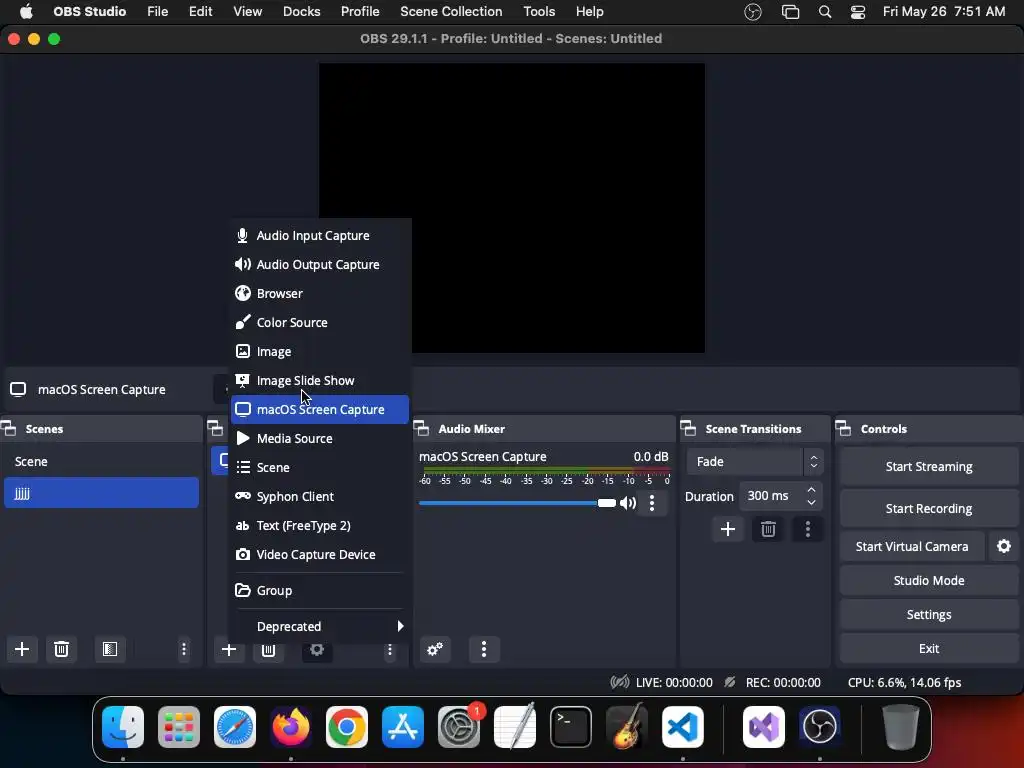
Task: Open Docks menu in menu bar
Action: 301,12
